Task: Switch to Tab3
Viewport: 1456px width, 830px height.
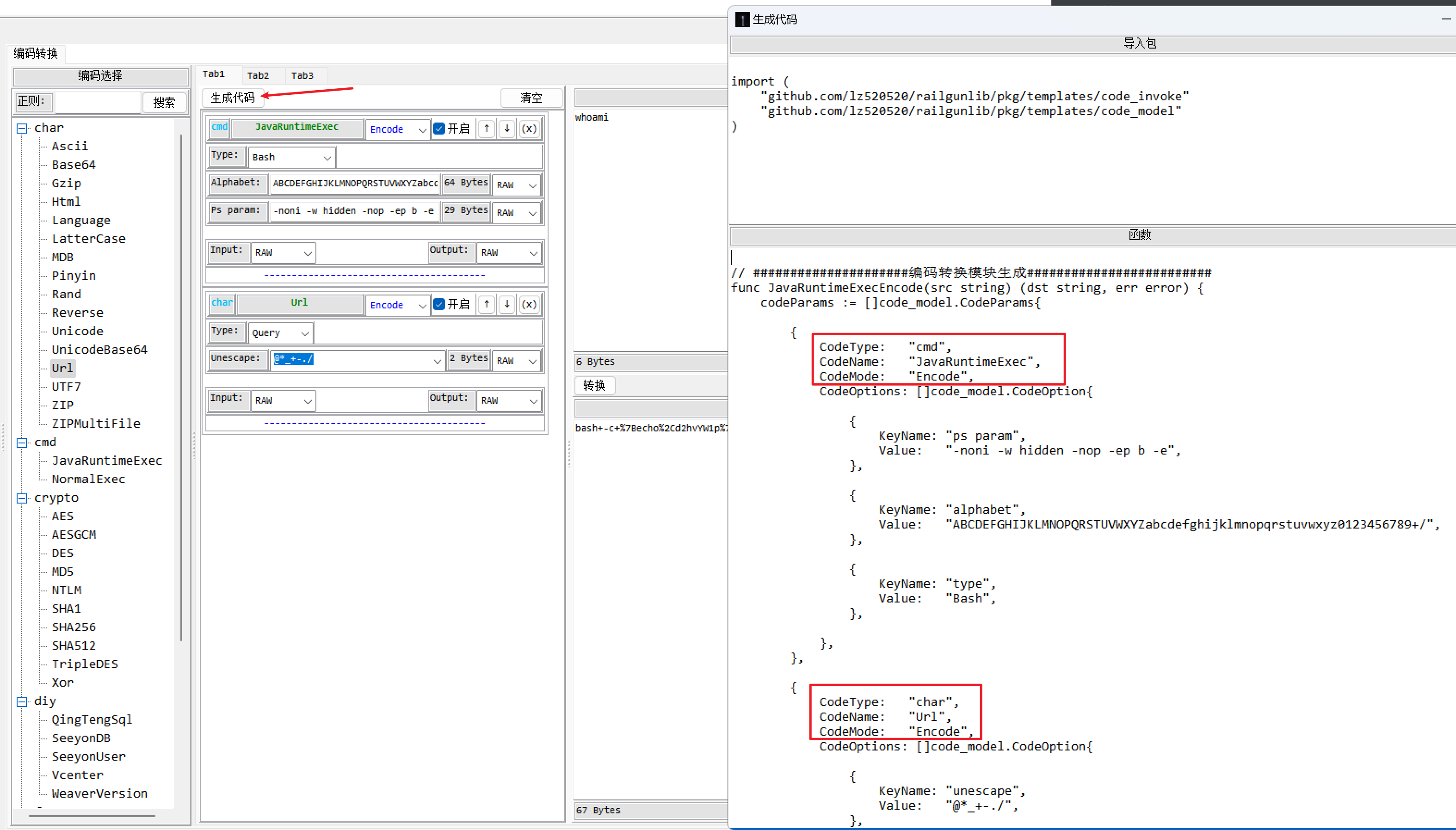Action: pyautogui.click(x=302, y=76)
